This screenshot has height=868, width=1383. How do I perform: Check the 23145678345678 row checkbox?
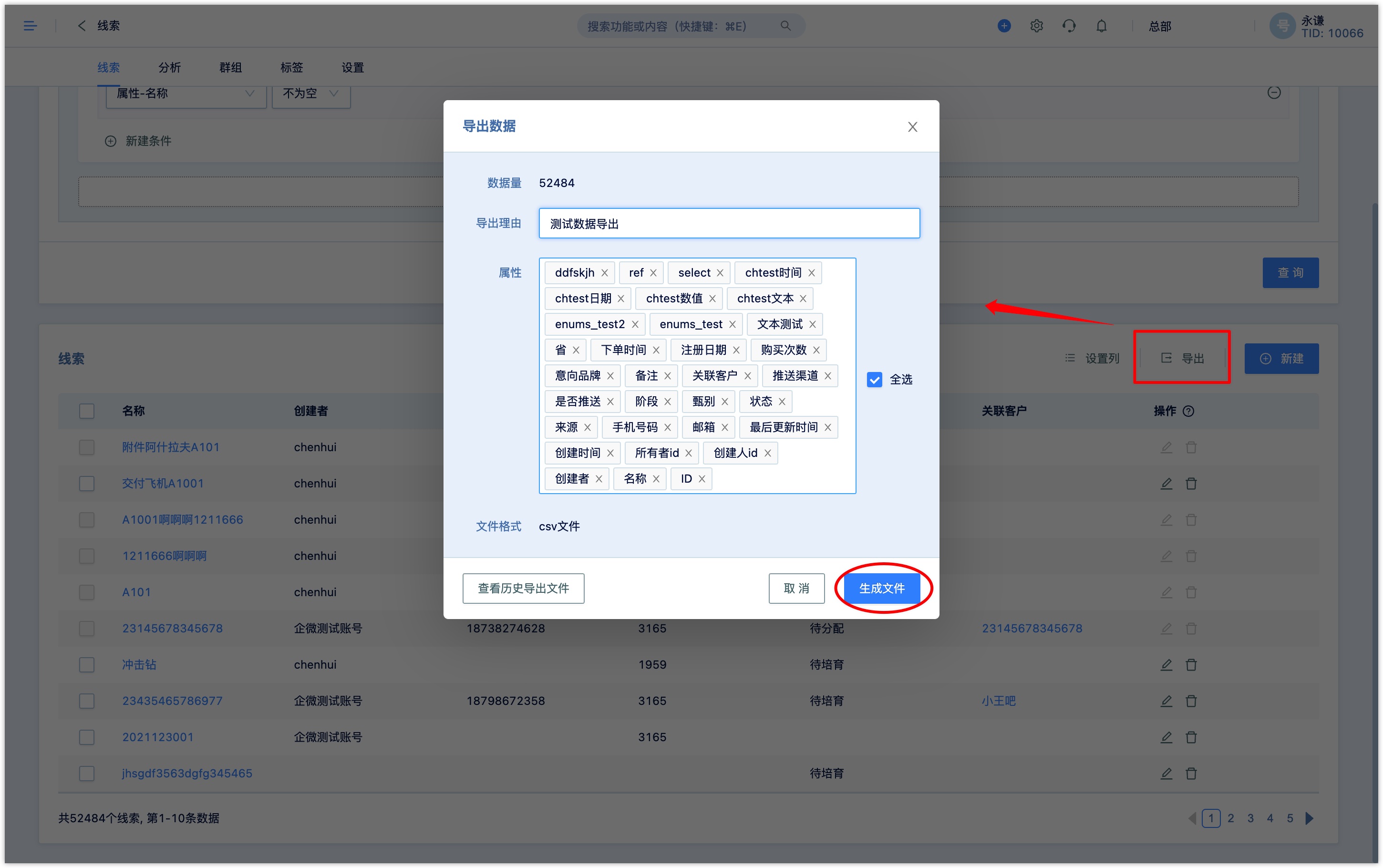coord(87,629)
